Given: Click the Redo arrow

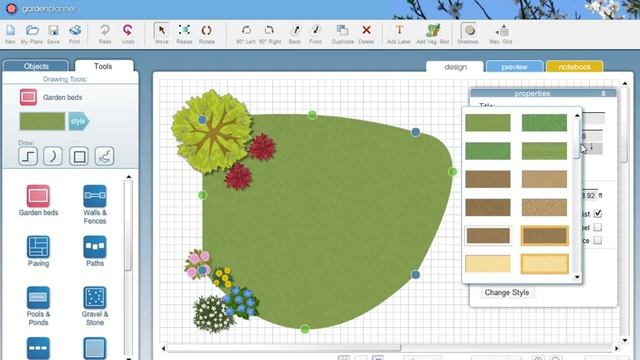Looking at the screenshot, I should click(105, 34).
